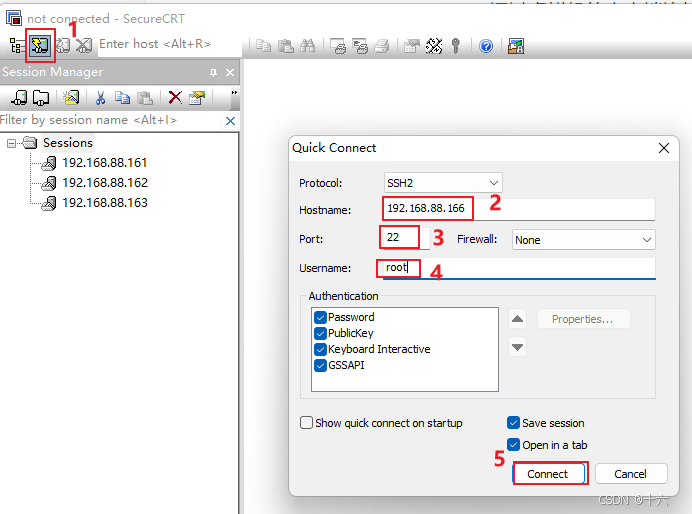This screenshot has height=514, width=692.
Task: Click the Disconnect toolbar icon
Action: click(84, 45)
